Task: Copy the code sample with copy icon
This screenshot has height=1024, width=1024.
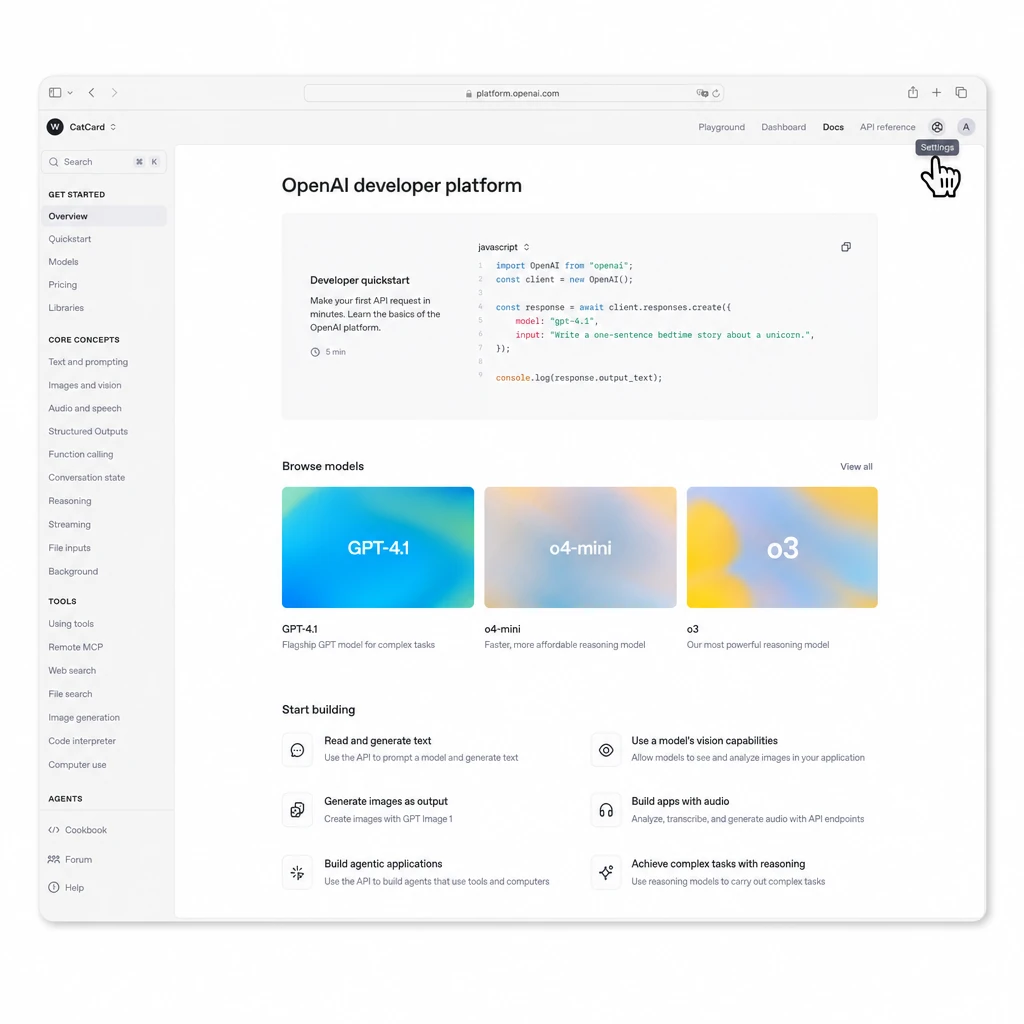Action: [846, 247]
